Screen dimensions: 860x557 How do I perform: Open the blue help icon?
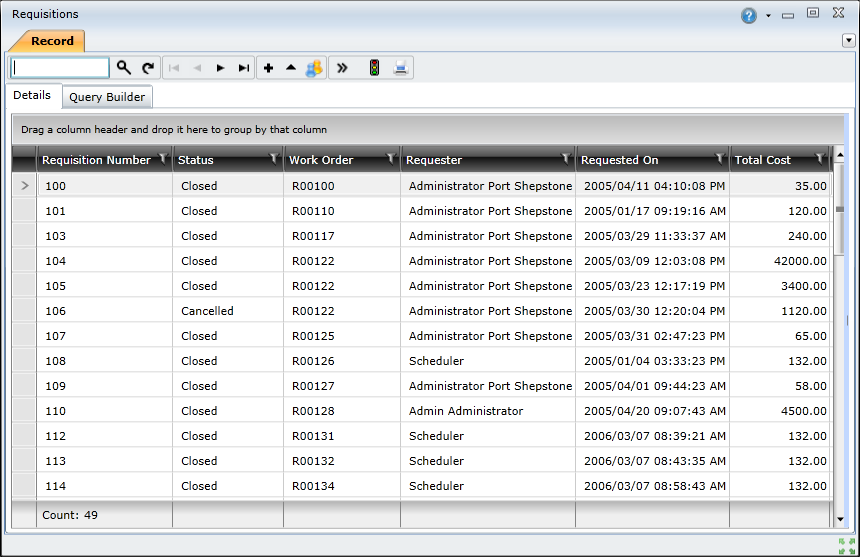tap(749, 15)
